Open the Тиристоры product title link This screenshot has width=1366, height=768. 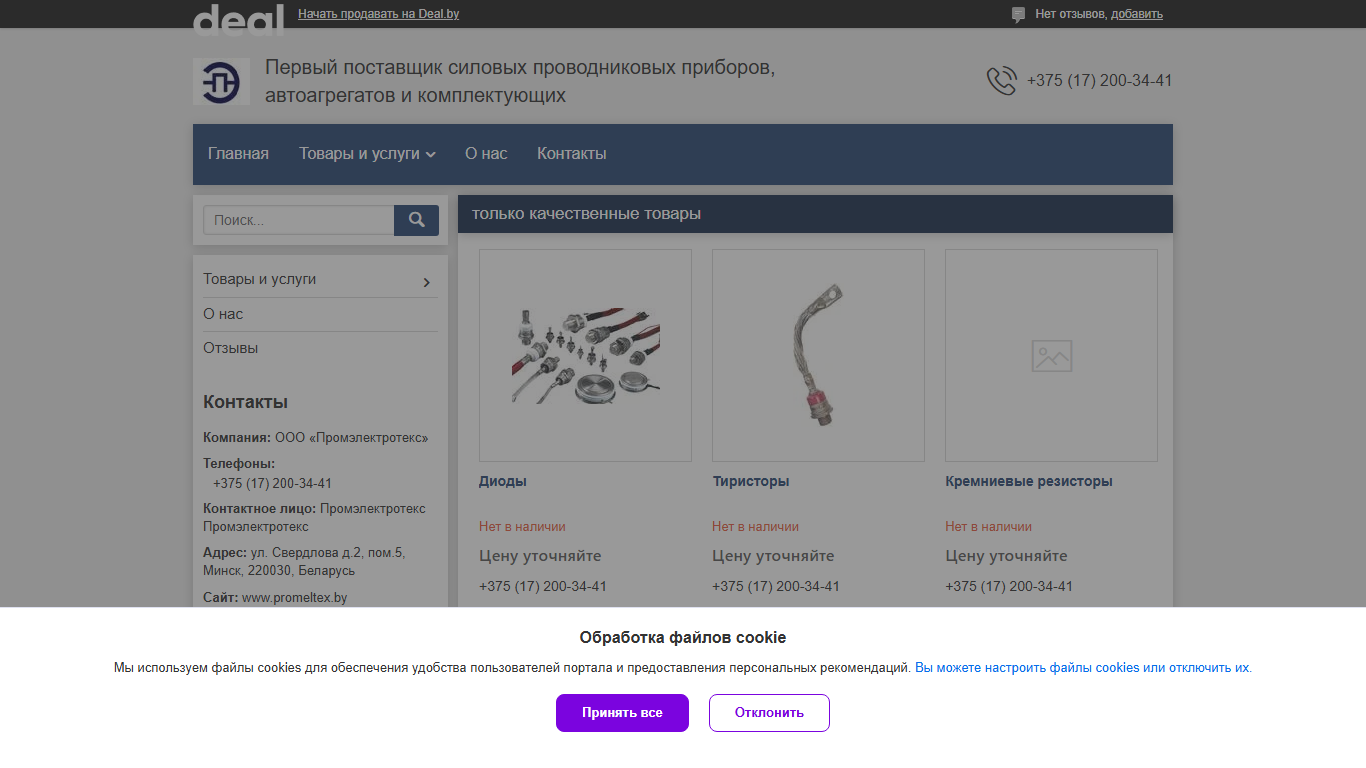click(751, 481)
